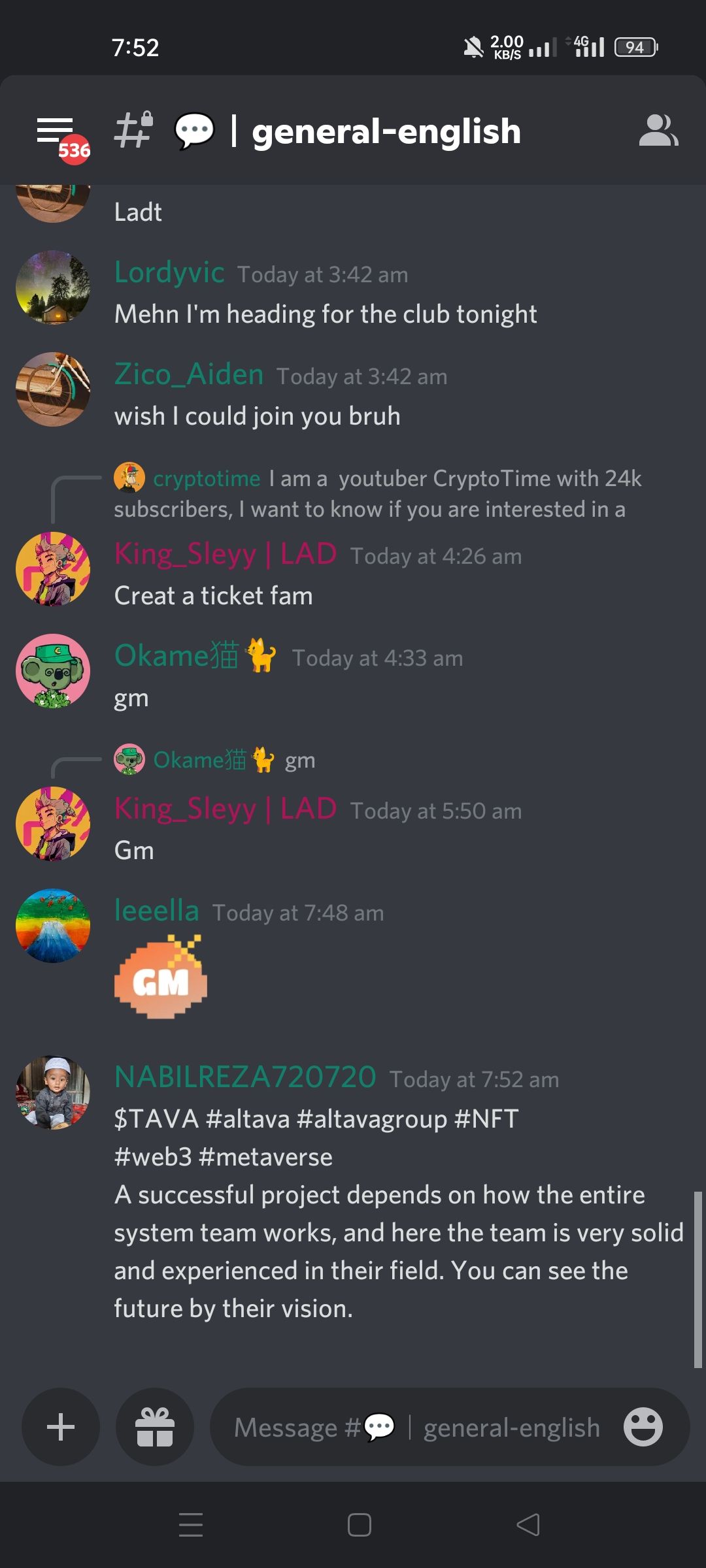Viewport: 706px width, 1568px height.
Task: Open NABILREZA720720's avatar
Action: point(53,1092)
